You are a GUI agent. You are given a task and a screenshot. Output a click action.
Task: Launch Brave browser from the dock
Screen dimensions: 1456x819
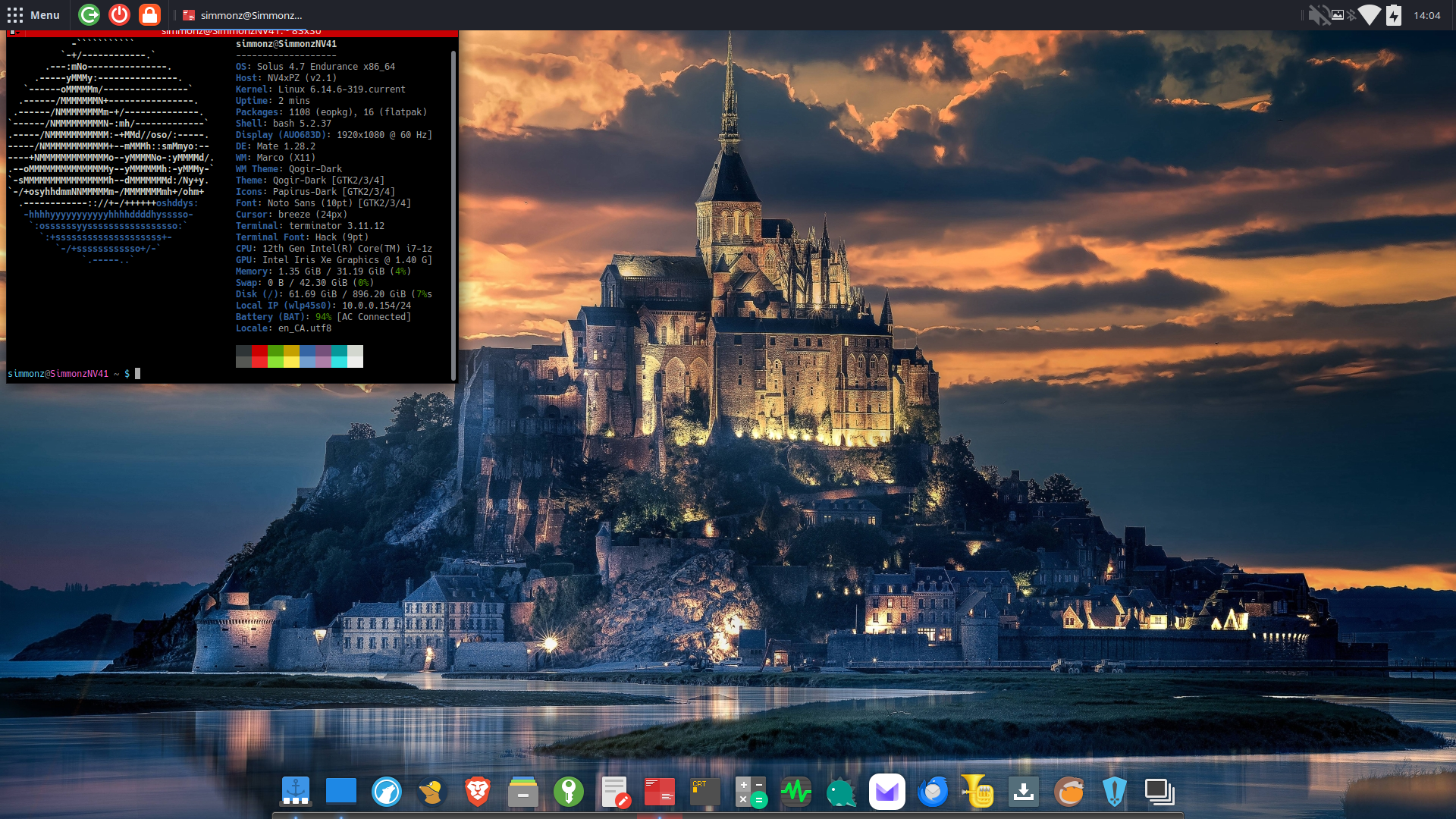coord(478,792)
